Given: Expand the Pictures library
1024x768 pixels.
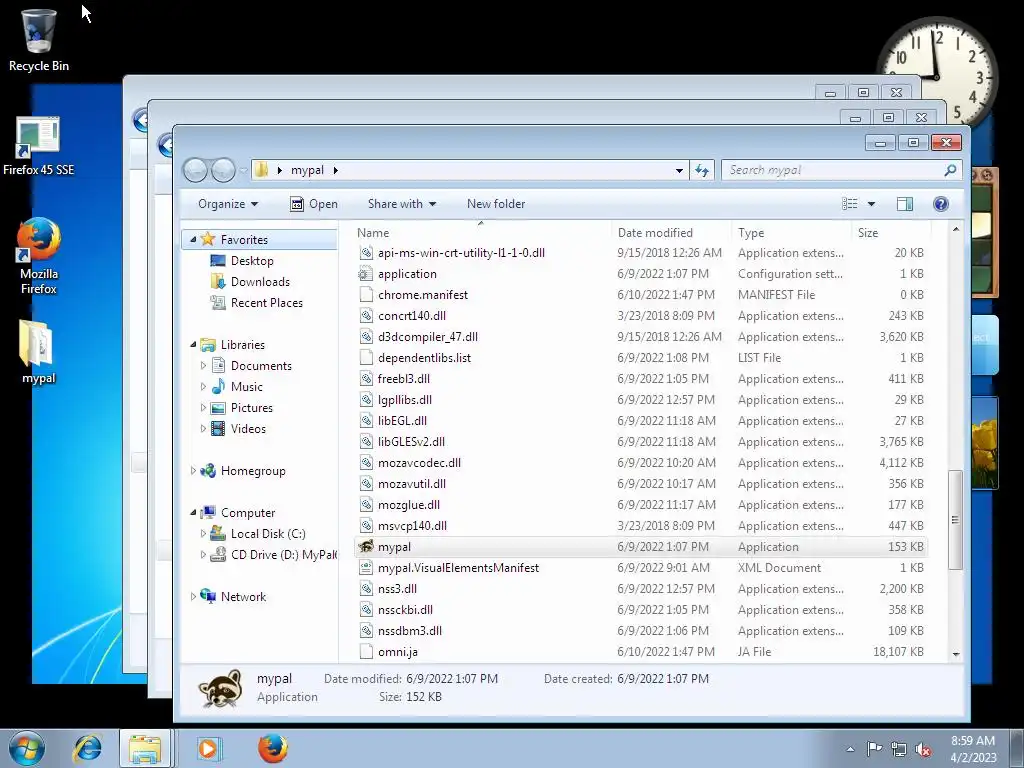Looking at the screenshot, I should pyautogui.click(x=203, y=408).
